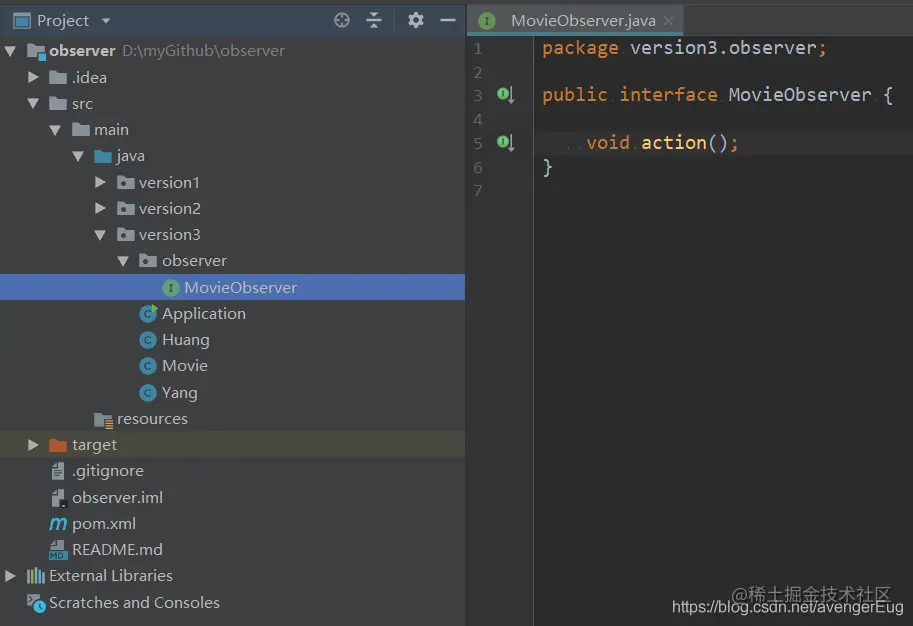Close the MovieObserver.java tab

(x=668, y=20)
